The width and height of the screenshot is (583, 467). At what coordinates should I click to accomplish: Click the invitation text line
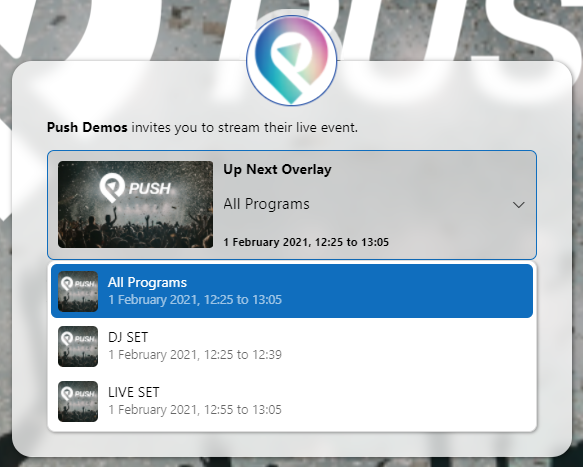point(202,128)
